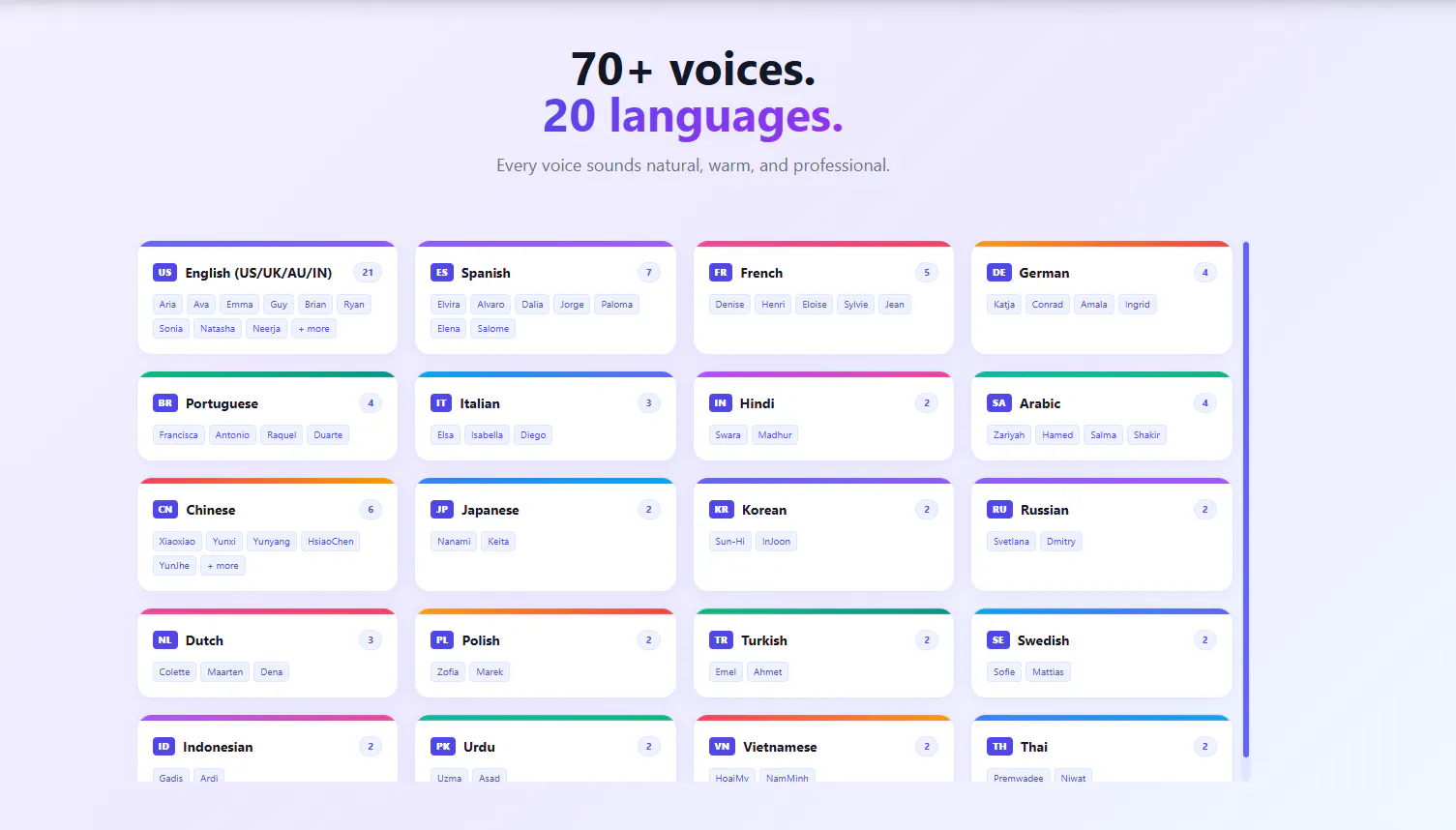This screenshot has height=830, width=1456.
Task: Click the RU badge next to Russian
Action: 999,510
